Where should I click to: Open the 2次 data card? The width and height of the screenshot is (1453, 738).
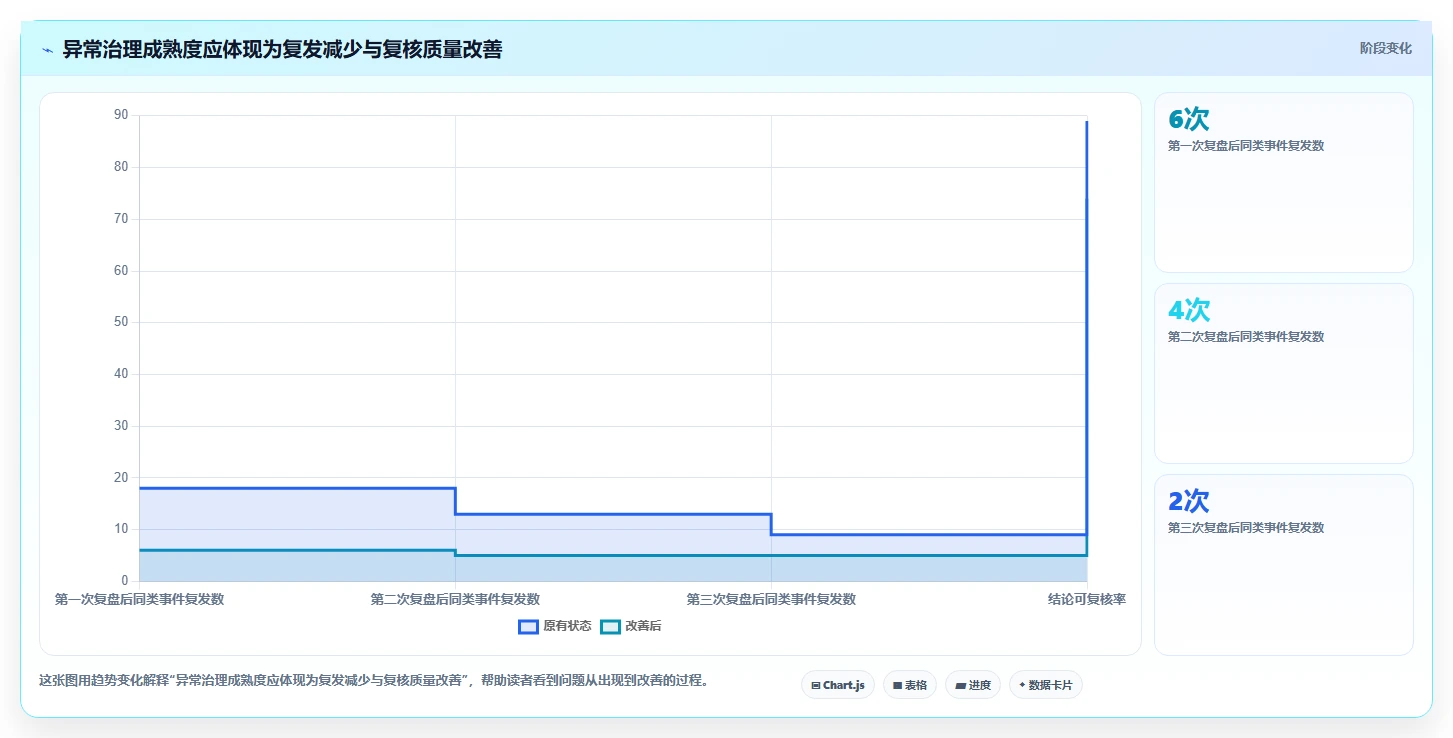pyautogui.click(x=1284, y=565)
